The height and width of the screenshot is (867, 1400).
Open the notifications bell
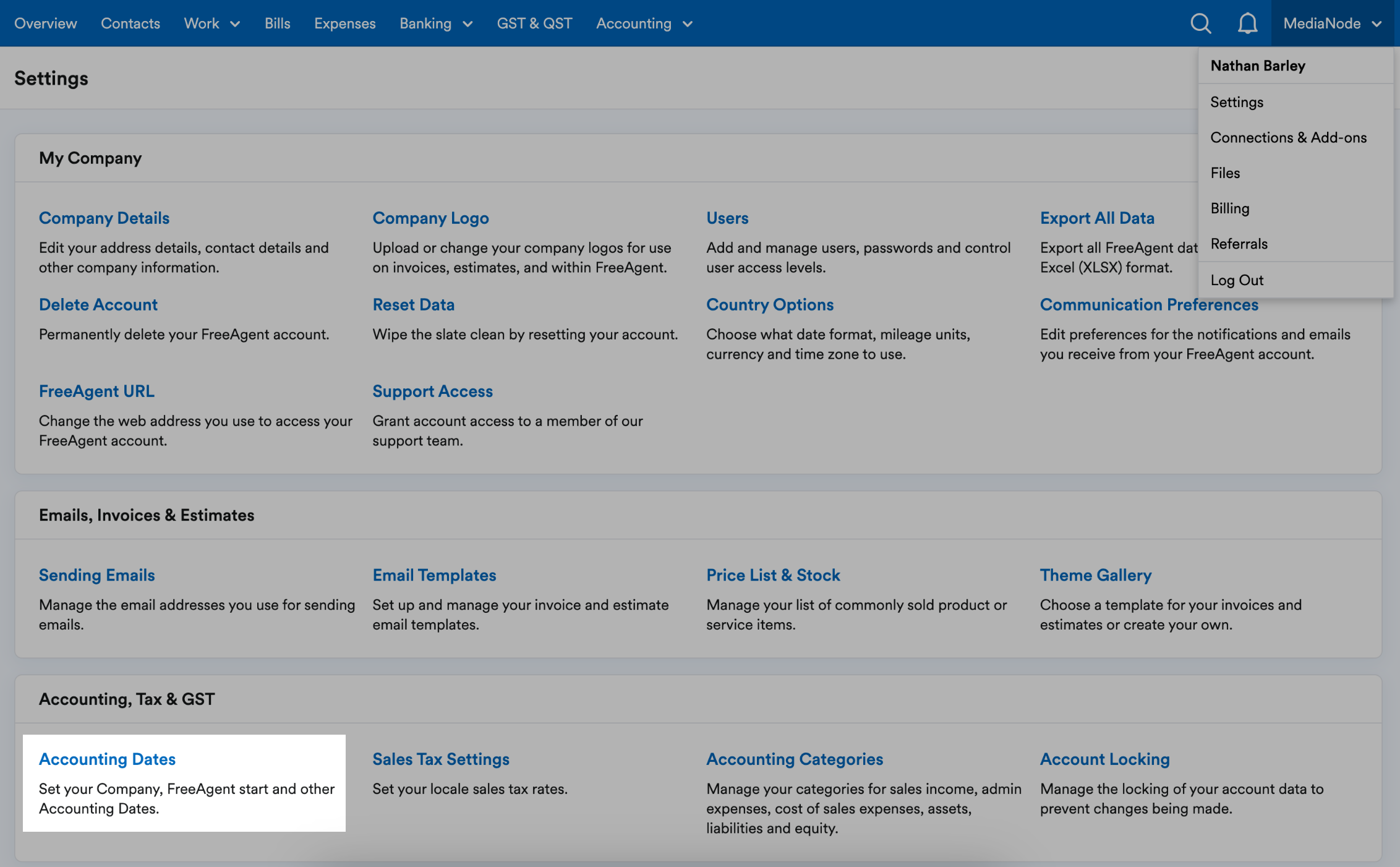[x=1247, y=23]
